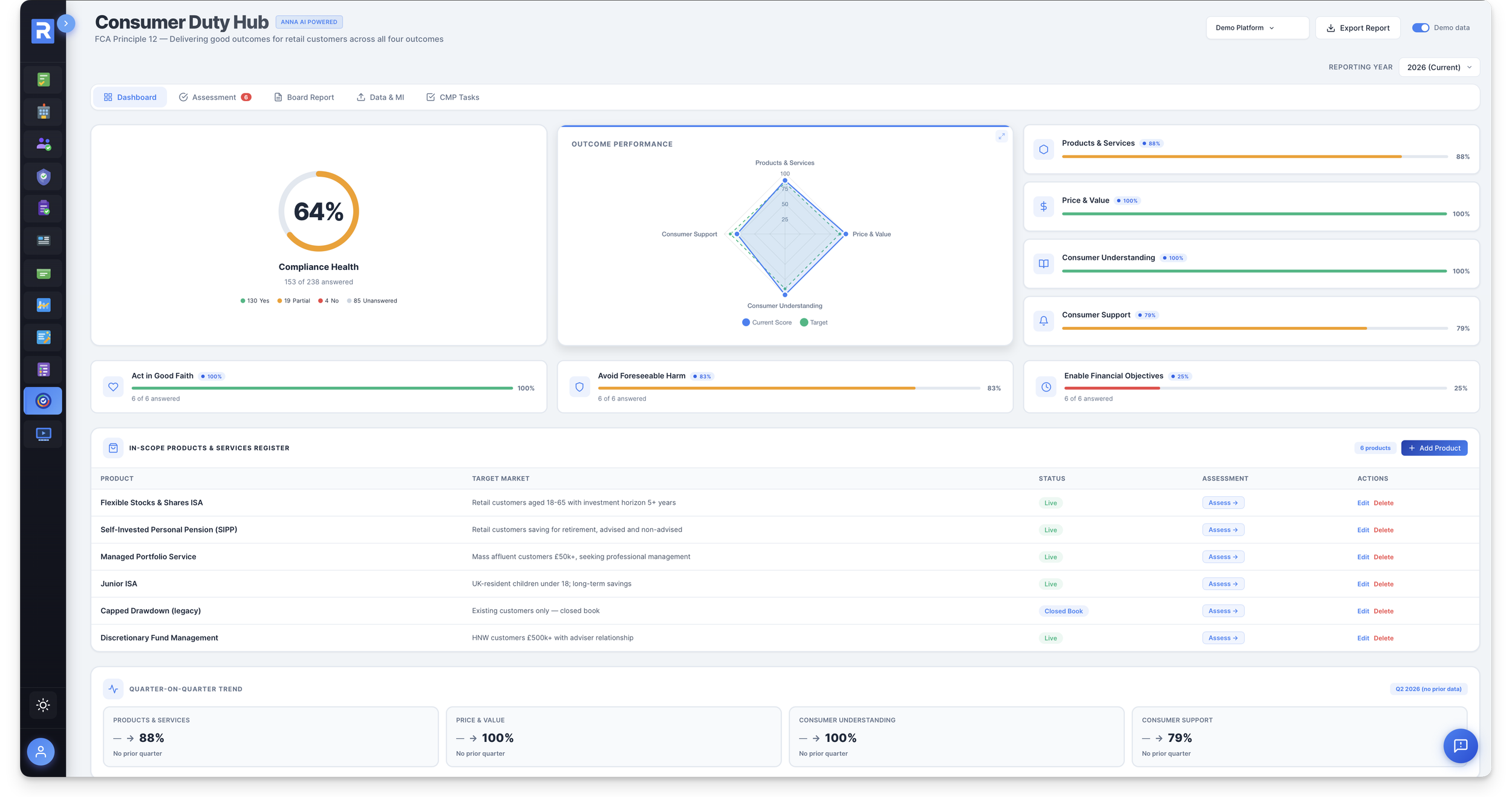Viewport: 1512px width, 797px height.
Task: Open the chart analytics sidebar icon
Action: (43, 305)
